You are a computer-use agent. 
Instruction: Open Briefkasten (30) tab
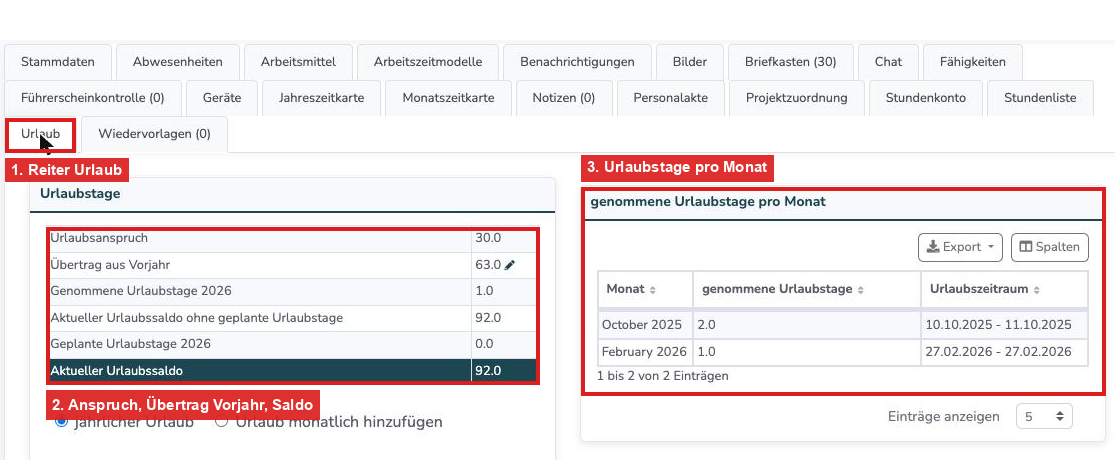(791, 62)
